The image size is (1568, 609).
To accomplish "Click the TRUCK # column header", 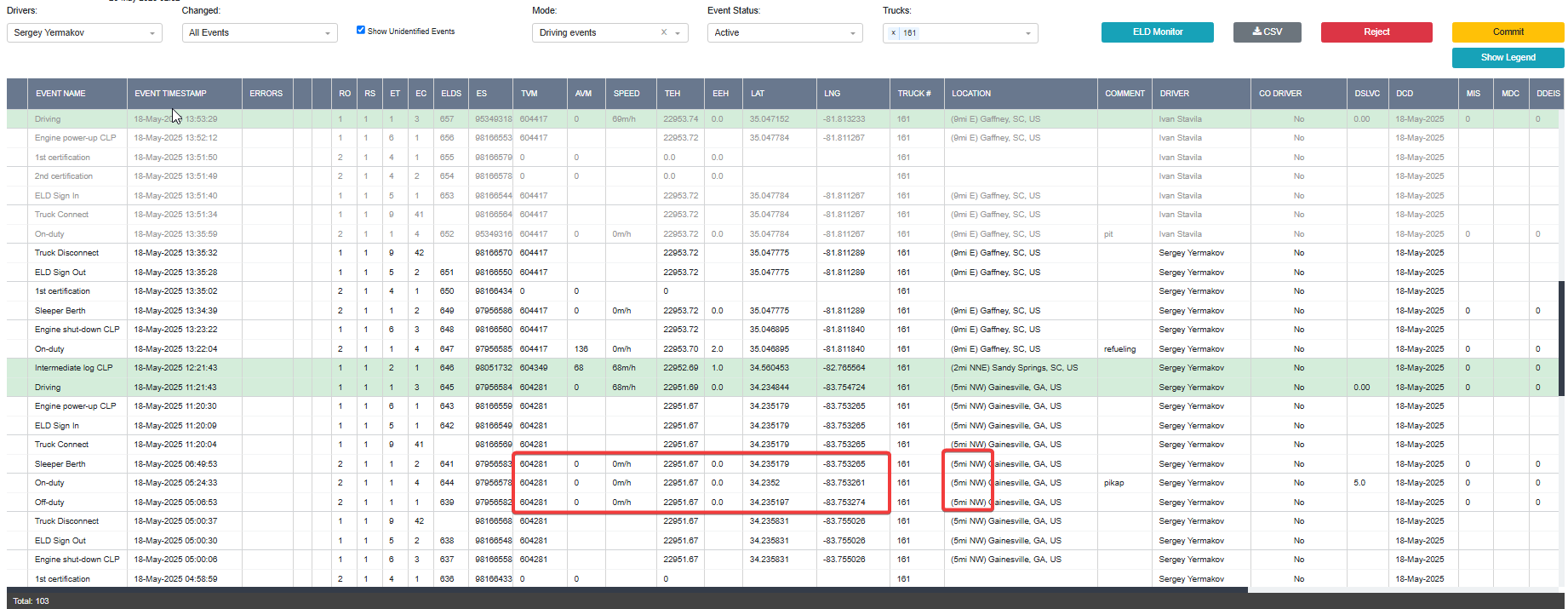I will 914,94.
